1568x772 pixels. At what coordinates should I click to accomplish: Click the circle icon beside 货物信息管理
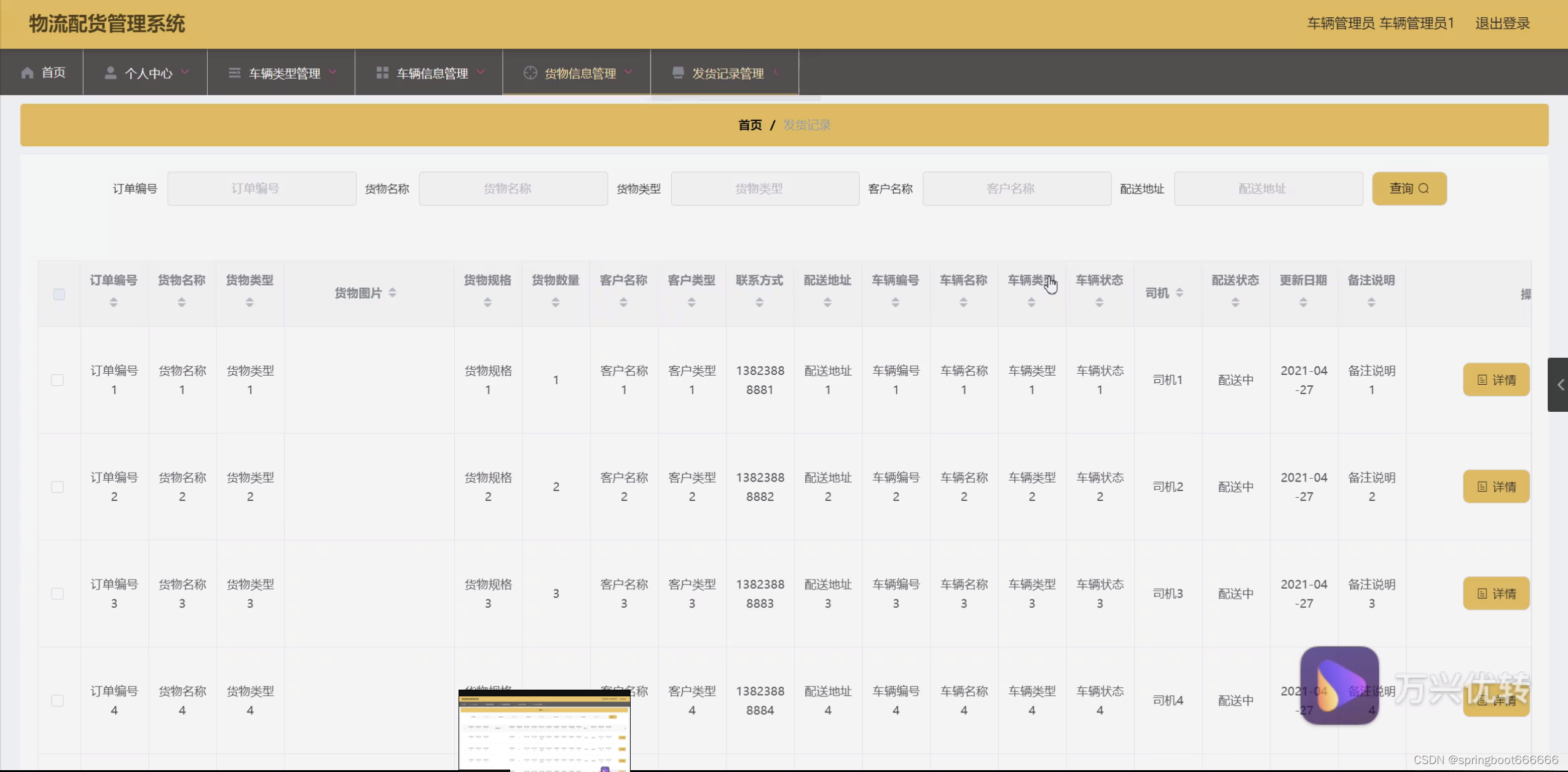[x=530, y=73]
